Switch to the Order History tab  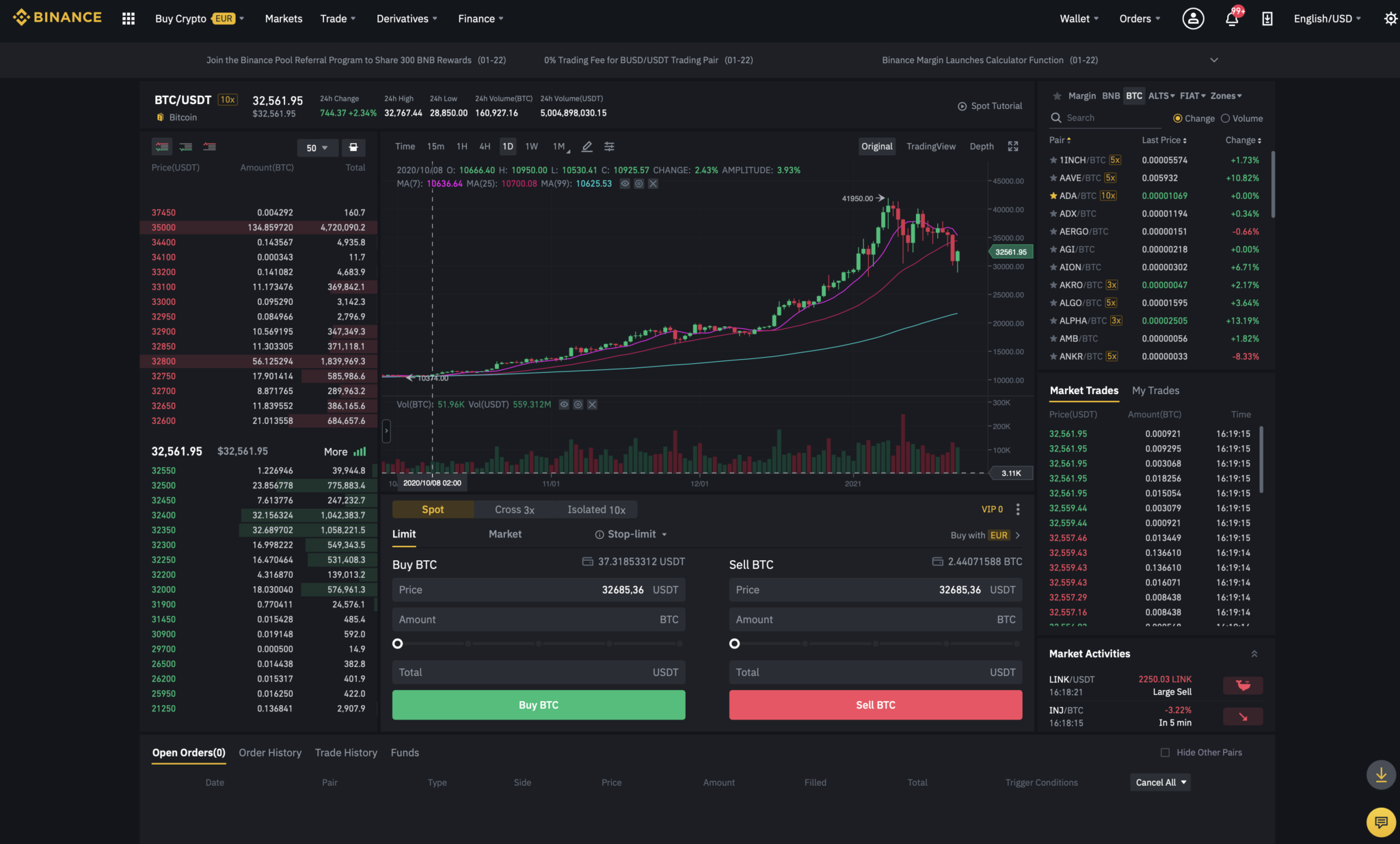[270, 752]
